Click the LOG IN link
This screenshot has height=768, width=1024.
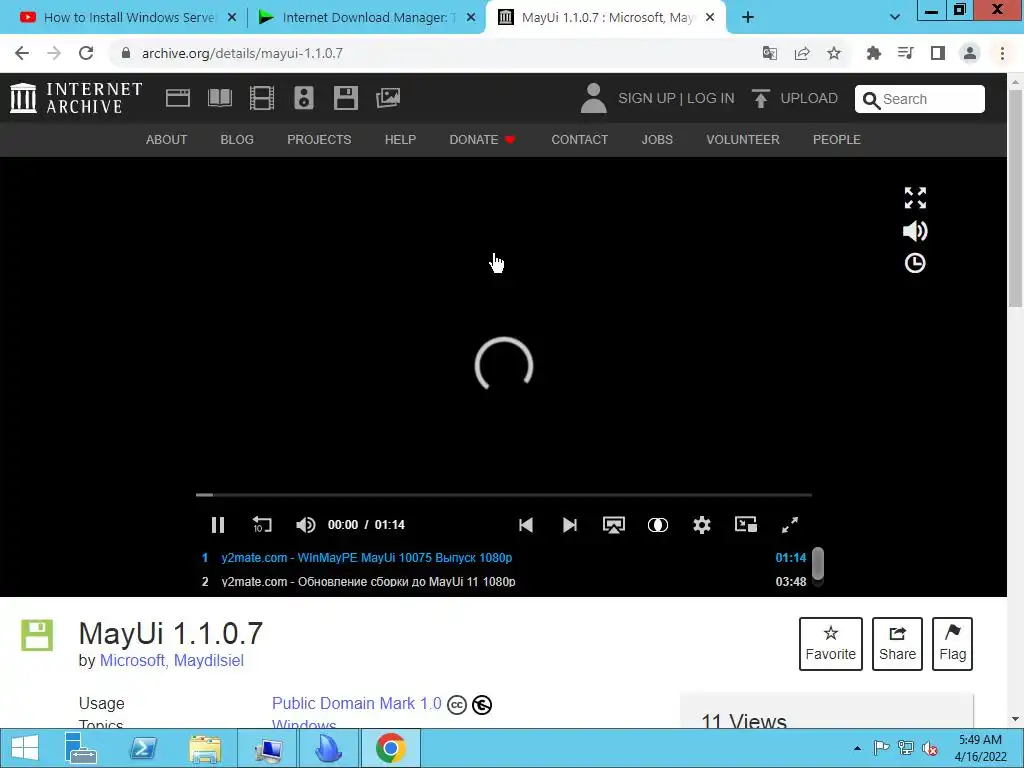pos(711,98)
